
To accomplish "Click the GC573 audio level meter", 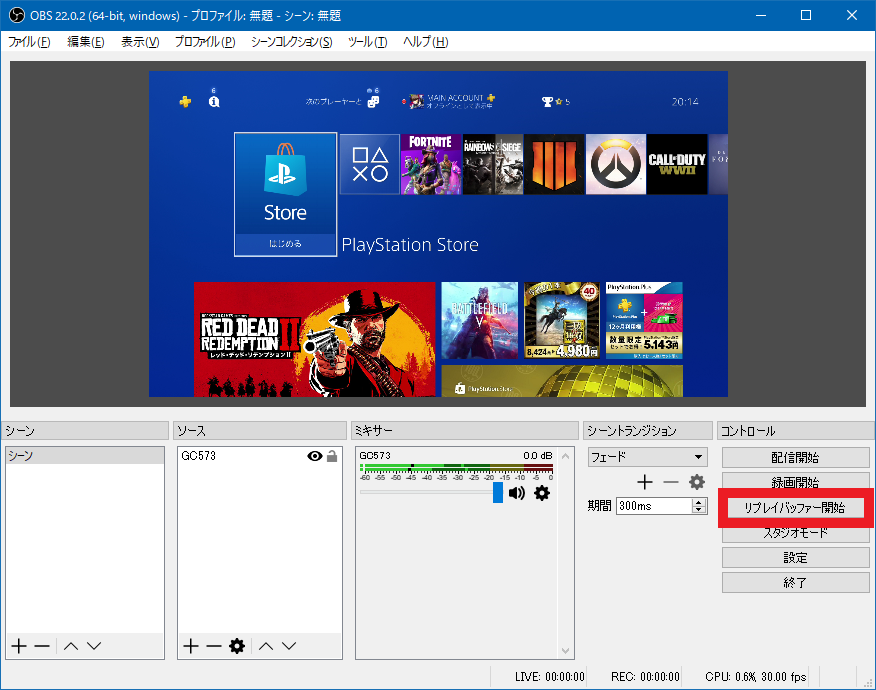I will coord(456,468).
